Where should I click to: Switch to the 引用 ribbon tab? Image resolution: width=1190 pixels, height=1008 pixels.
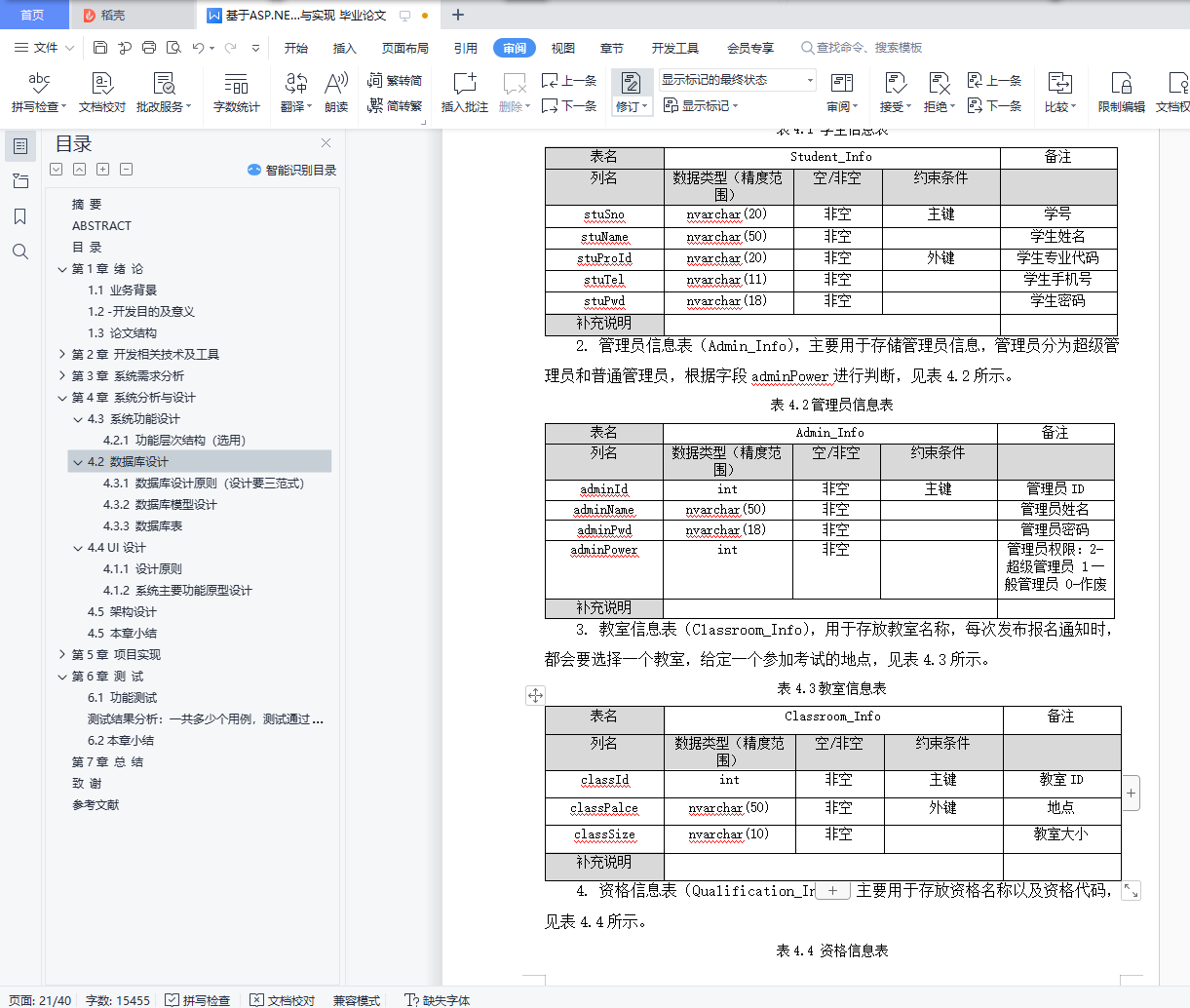pyautogui.click(x=466, y=48)
